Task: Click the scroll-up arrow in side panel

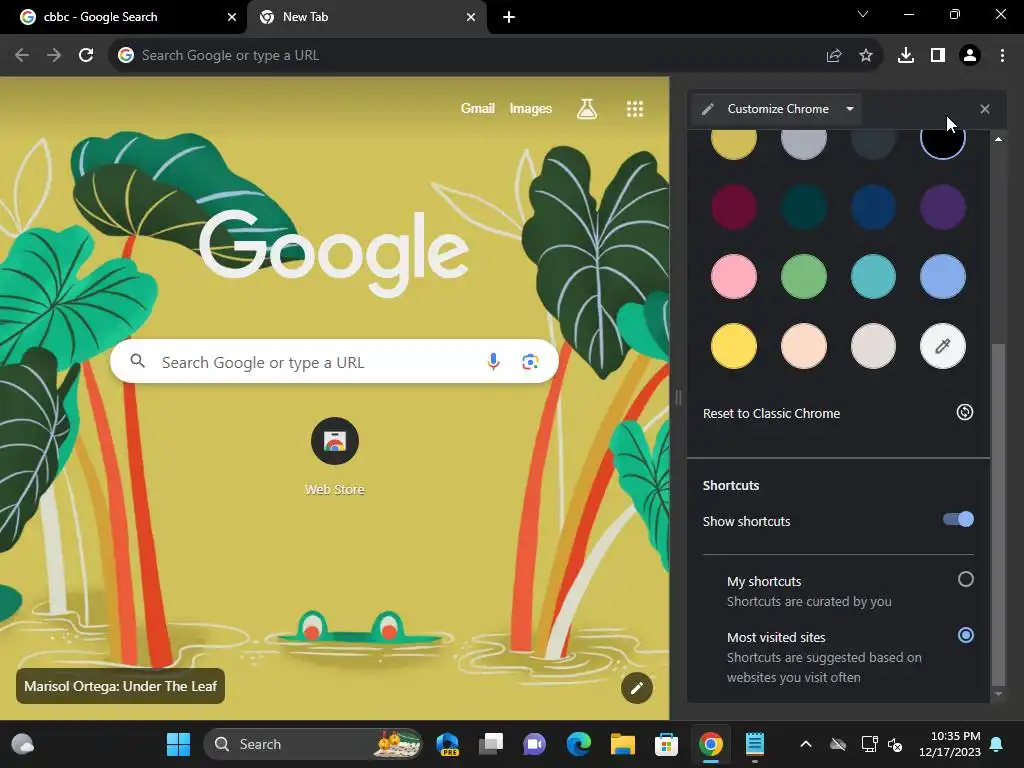Action: click(998, 139)
